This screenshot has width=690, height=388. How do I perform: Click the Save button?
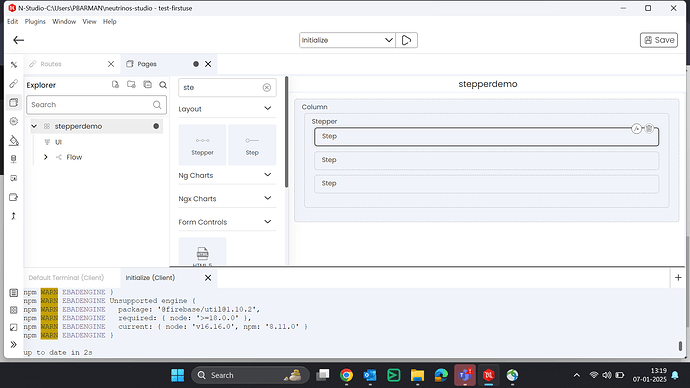click(x=659, y=40)
